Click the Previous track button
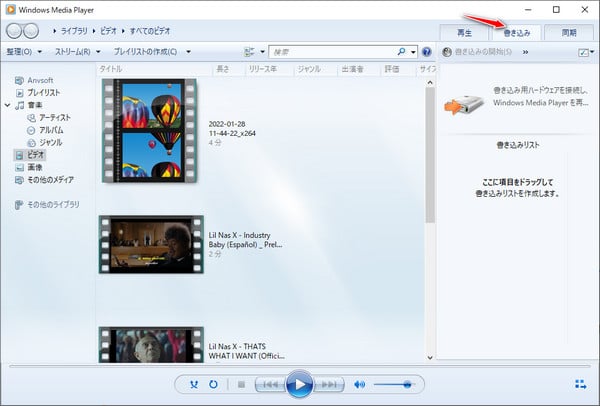Viewport: 600px width, 406px height. coord(271,384)
